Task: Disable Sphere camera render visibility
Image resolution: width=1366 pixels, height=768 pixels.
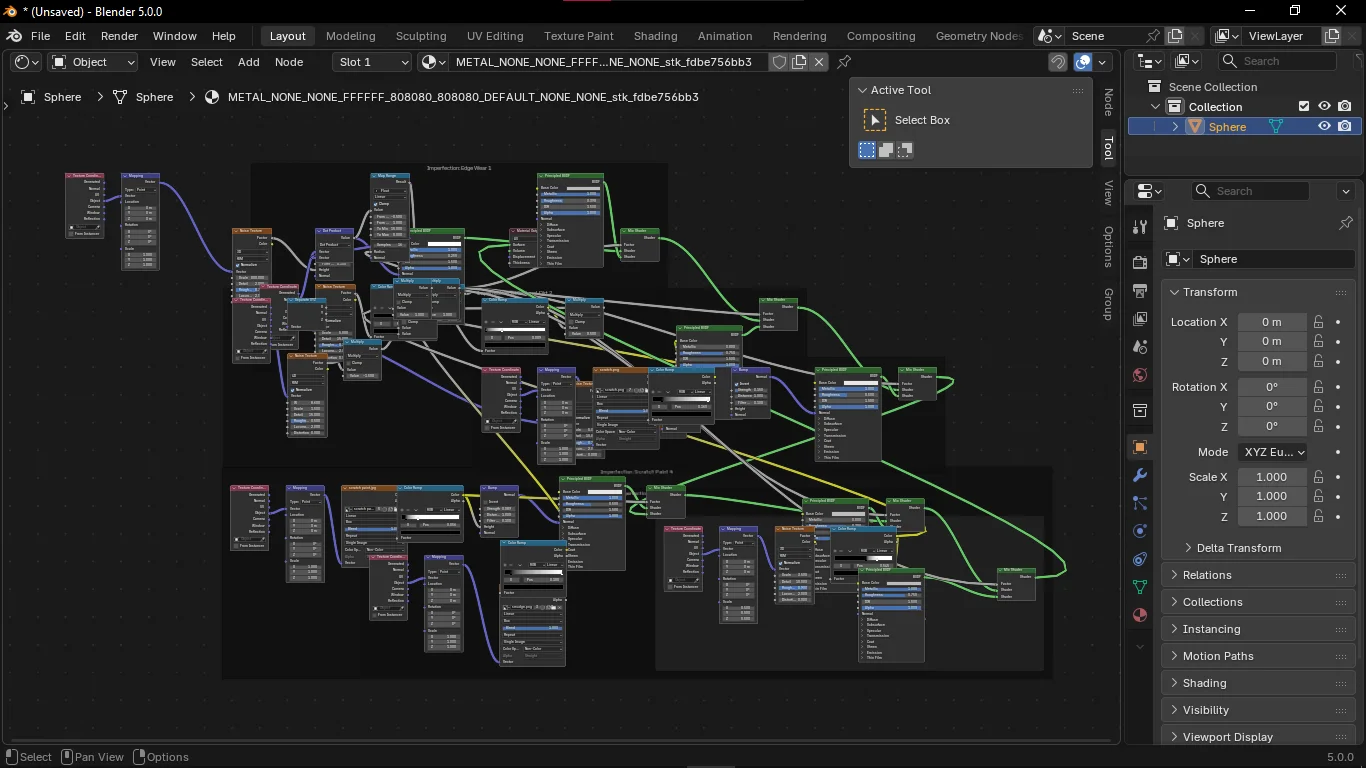Action: 1345,126
